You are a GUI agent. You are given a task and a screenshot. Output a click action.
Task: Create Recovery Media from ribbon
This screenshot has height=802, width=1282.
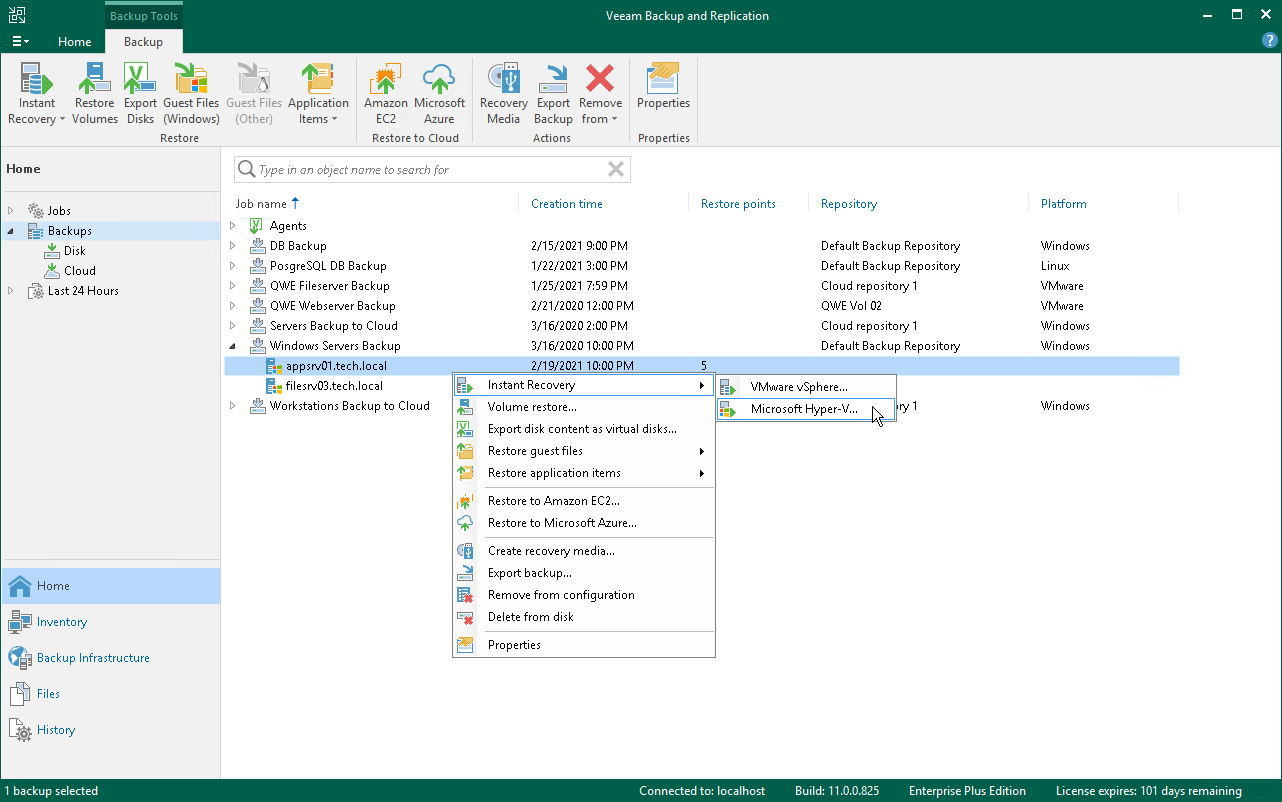504,94
